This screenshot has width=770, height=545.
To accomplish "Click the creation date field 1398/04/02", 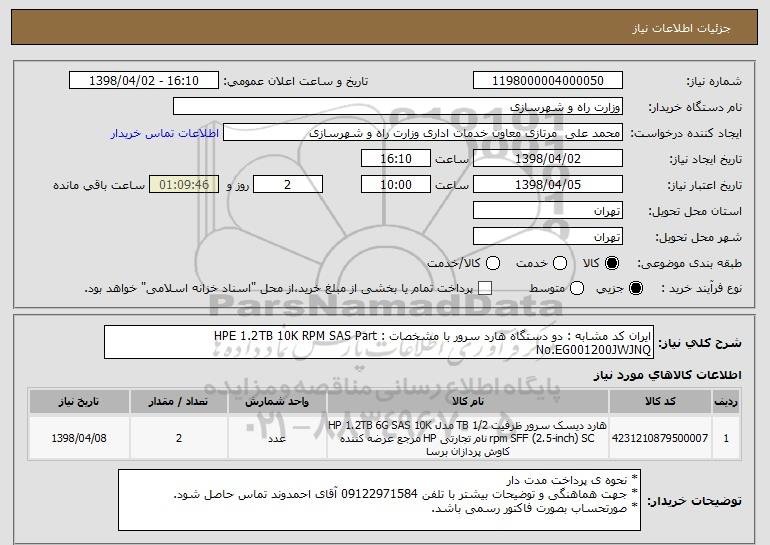I will pyautogui.click(x=548, y=159).
